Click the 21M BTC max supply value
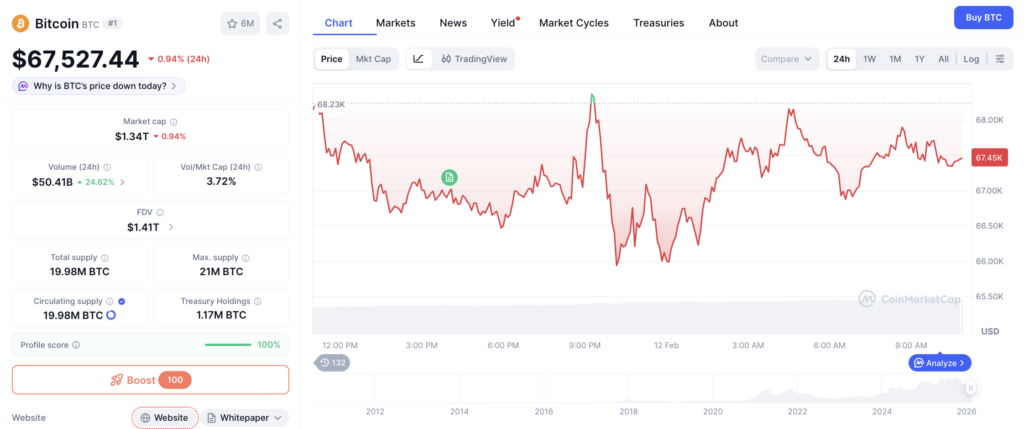The height and width of the screenshot is (429, 1024). coord(221,272)
